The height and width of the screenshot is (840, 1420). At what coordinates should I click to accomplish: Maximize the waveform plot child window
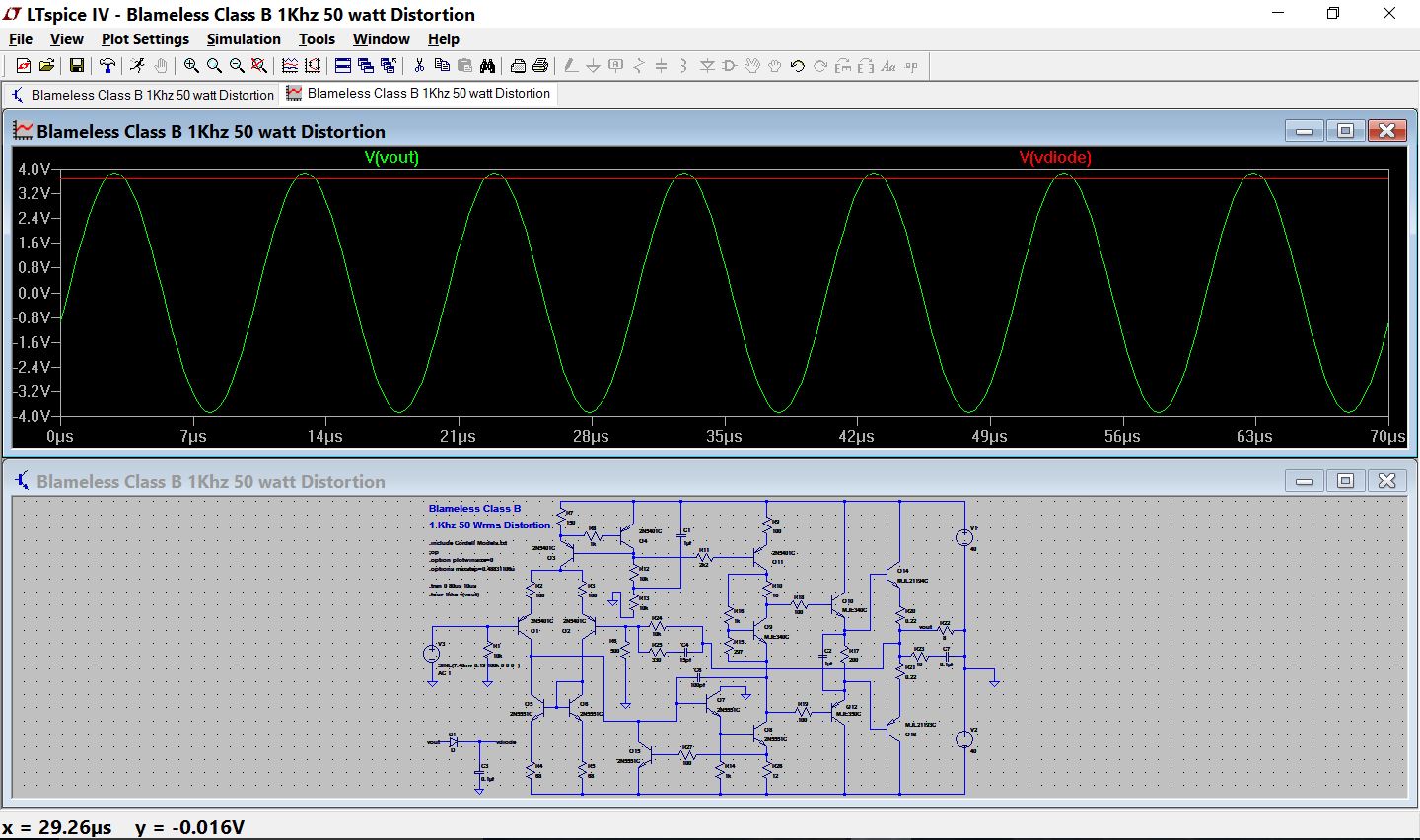1345,131
